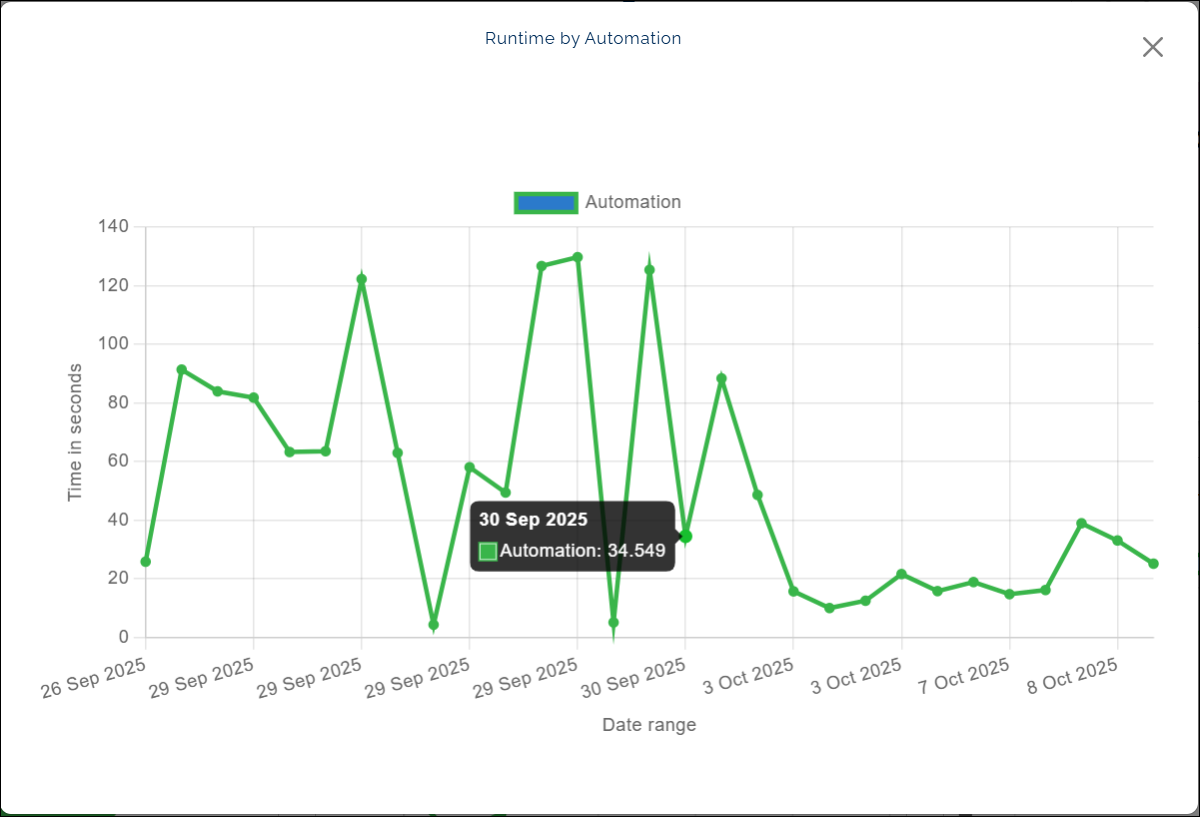Click the 'Date range' axis title

pyautogui.click(x=649, y=725)
